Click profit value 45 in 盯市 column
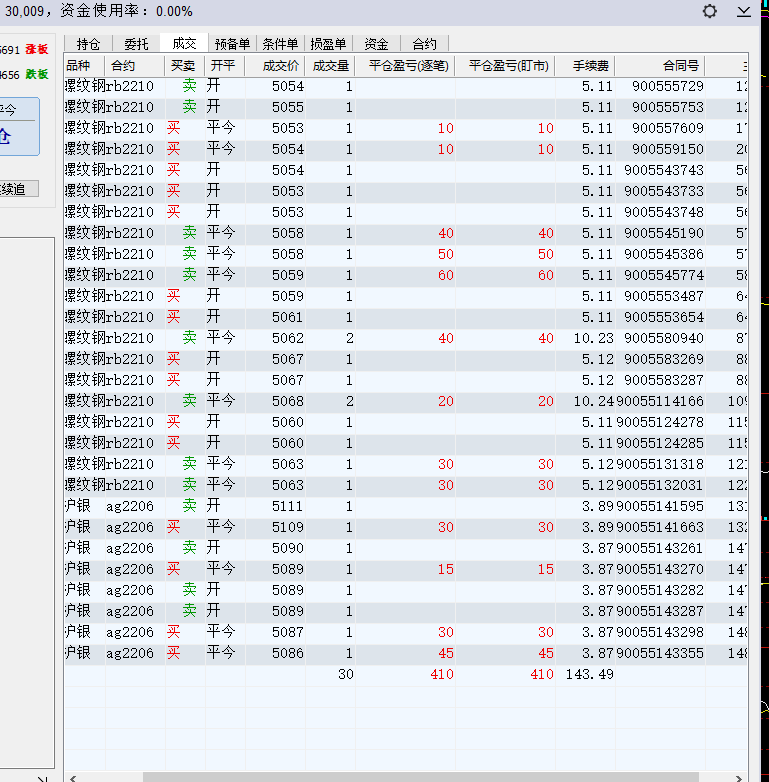This screenshot has height=782, width=769. coord(546,653)
